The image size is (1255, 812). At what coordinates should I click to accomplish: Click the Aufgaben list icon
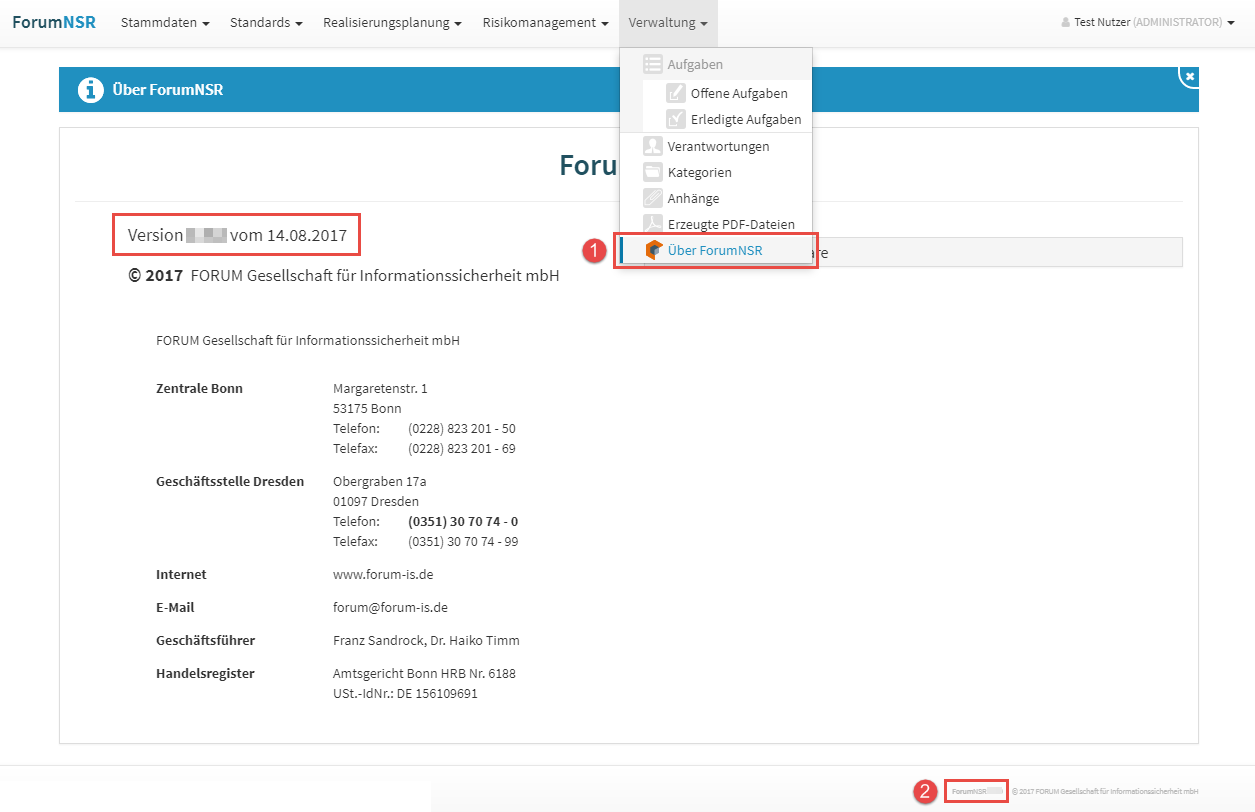(x=653, y=64)
